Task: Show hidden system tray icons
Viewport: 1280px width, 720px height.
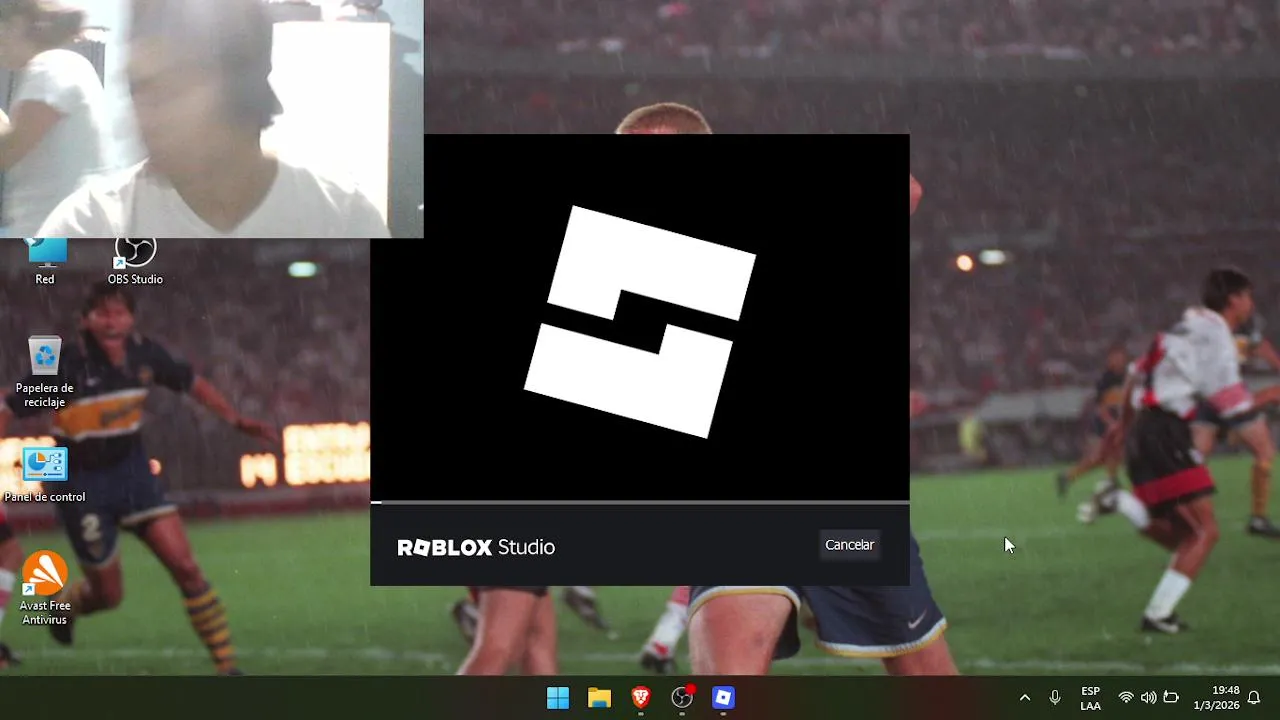Action: tap(1024, 698)
